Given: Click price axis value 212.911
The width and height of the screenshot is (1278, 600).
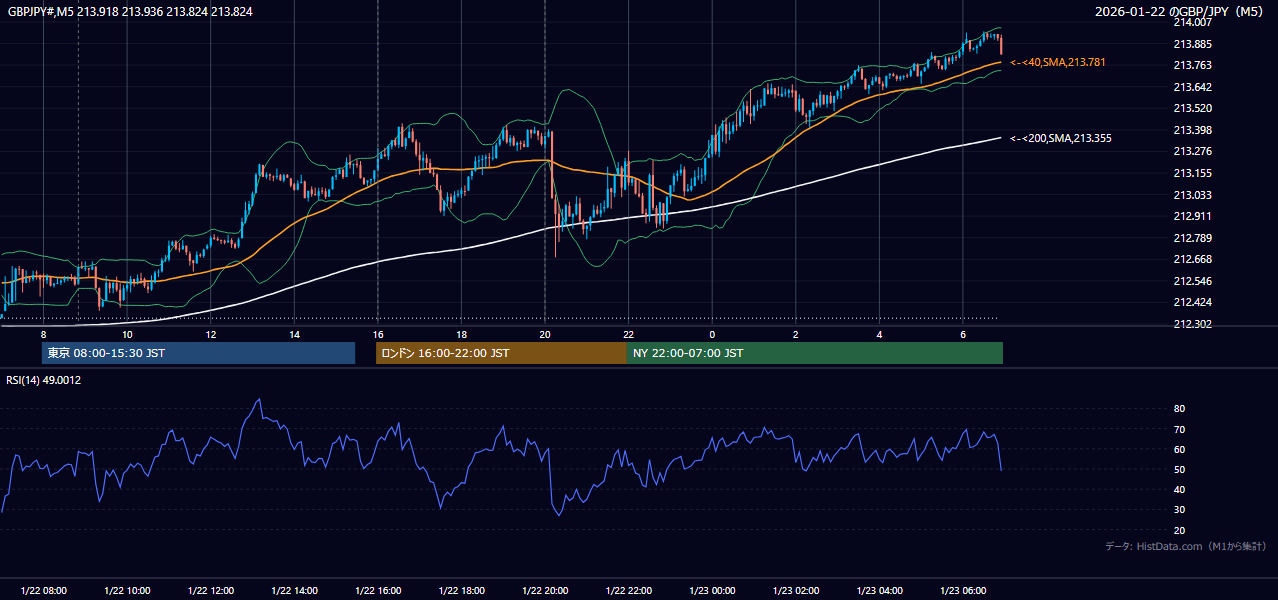Looking at the screenshot, I should 1192,216.
